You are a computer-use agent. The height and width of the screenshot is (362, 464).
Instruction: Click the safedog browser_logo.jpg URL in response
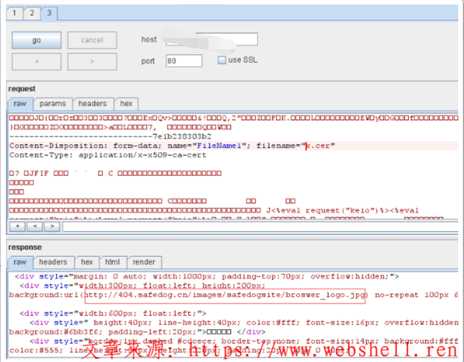click(x=225, y=295)
